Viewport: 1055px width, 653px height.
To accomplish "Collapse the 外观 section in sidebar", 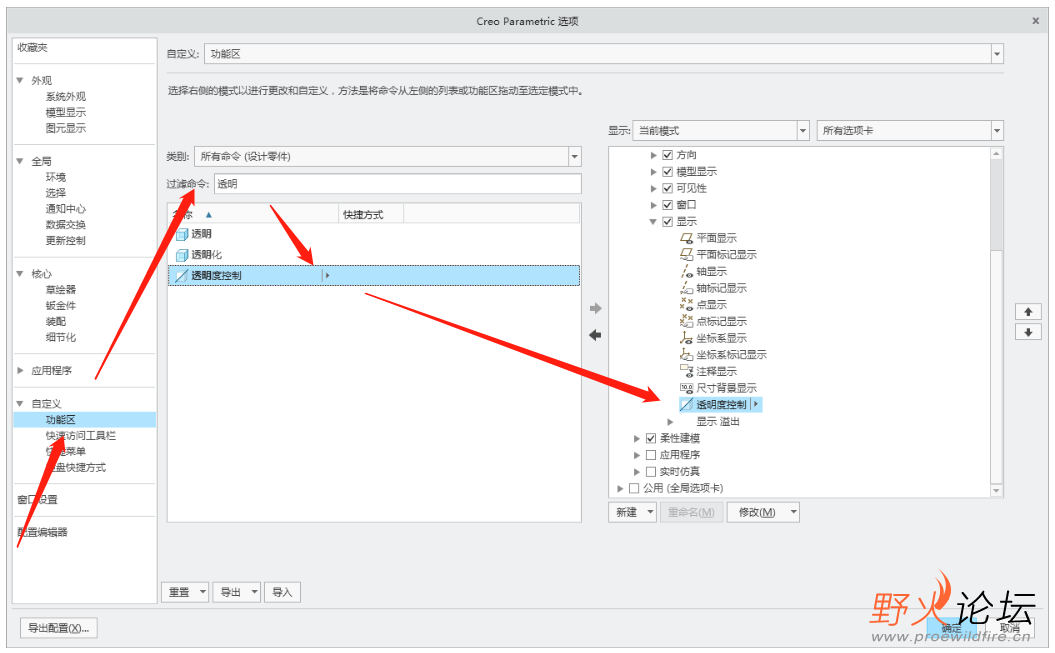I will coord(20,80).
